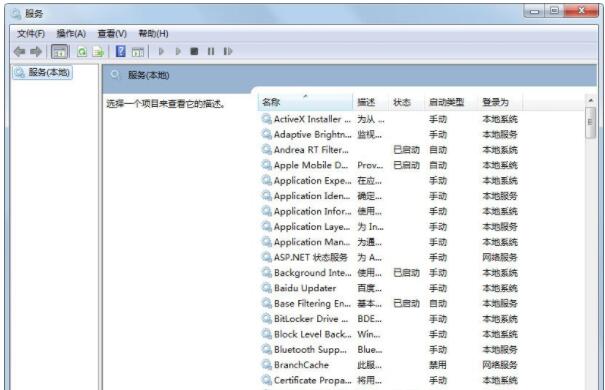This screenshot has width=605, height=390.
Task: Click the Back arrow toolbar icon
Action: tap(19, 51)
